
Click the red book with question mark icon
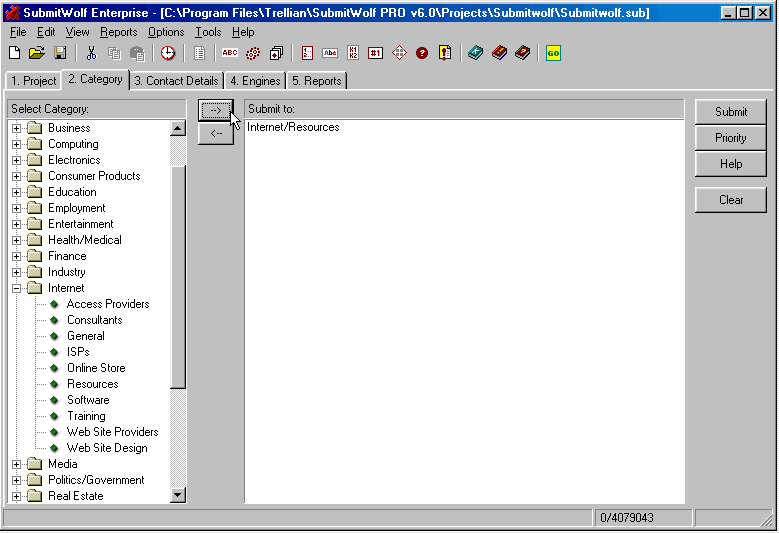tap(523, 53)
